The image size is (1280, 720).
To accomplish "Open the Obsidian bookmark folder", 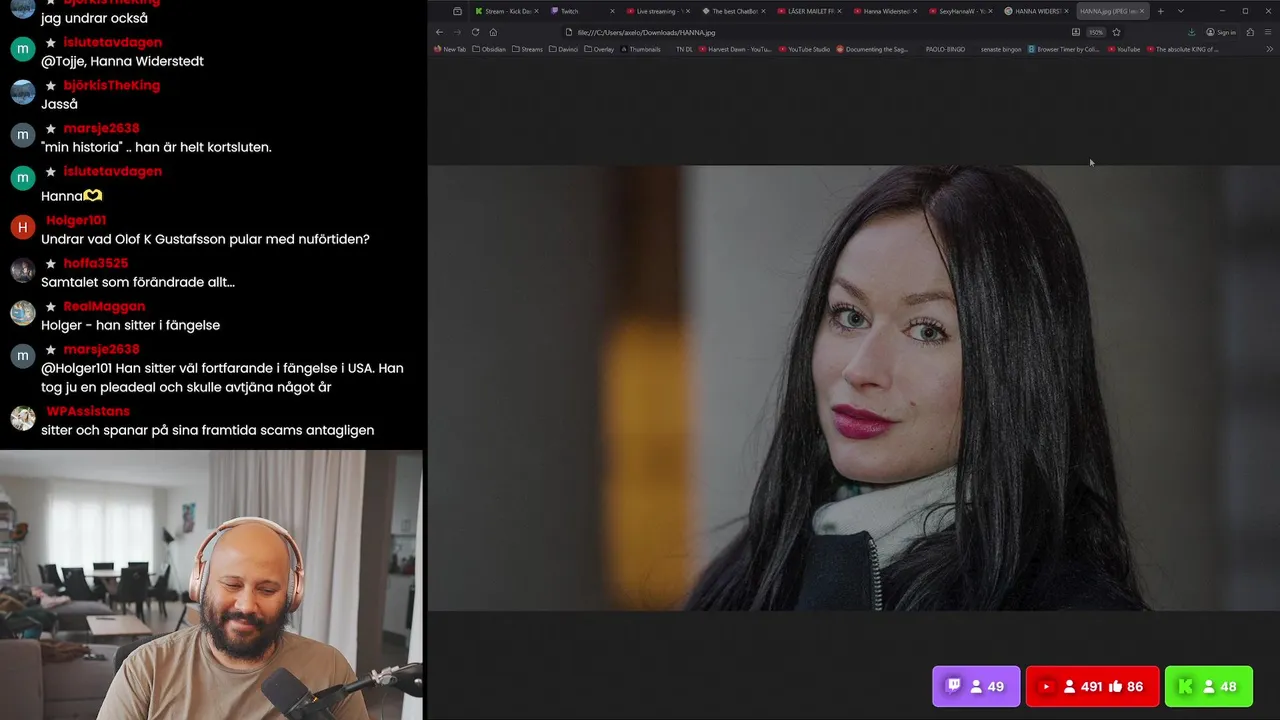I will click(489, 49).
